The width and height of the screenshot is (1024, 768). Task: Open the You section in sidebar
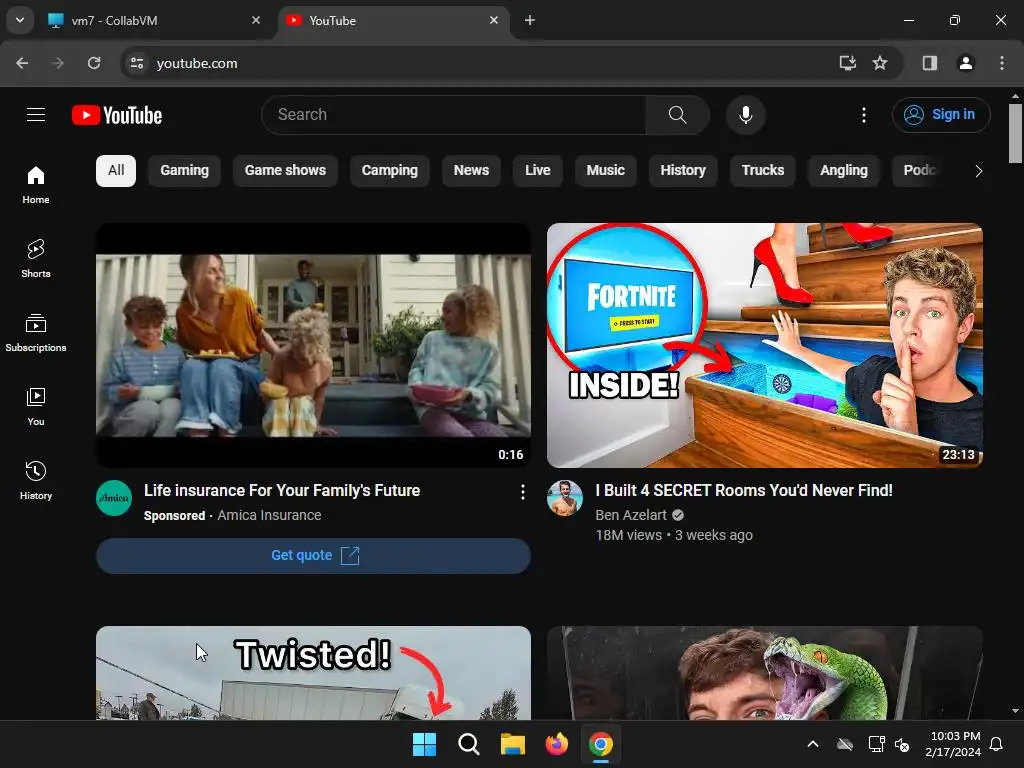point(36,406)
